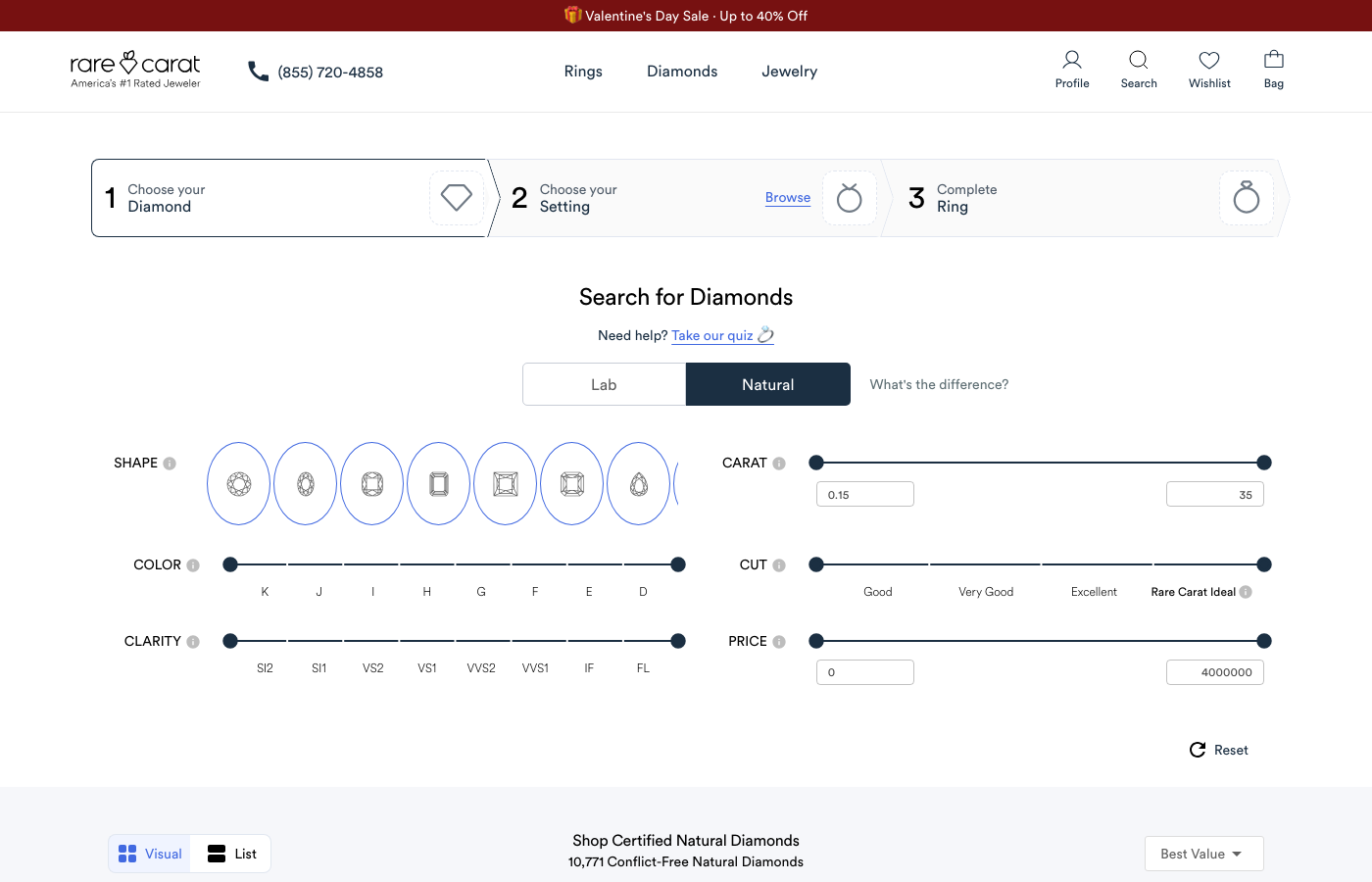Click the Browse settings link
The height and width of the screenshot is (882, 1372).
pyautogui.click(x=788, y=197)
